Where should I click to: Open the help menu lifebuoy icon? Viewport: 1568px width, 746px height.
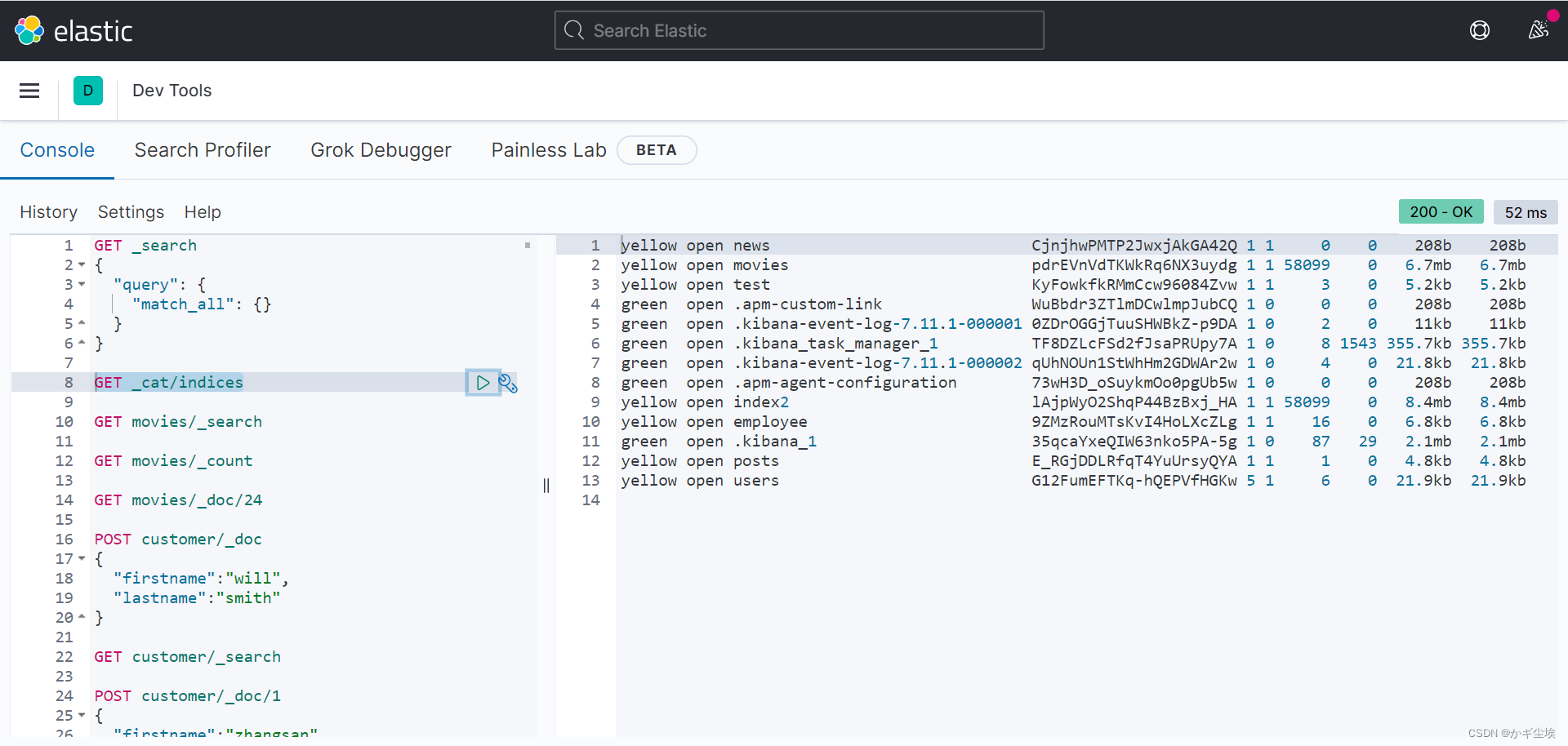click(x=1479, y=31)
